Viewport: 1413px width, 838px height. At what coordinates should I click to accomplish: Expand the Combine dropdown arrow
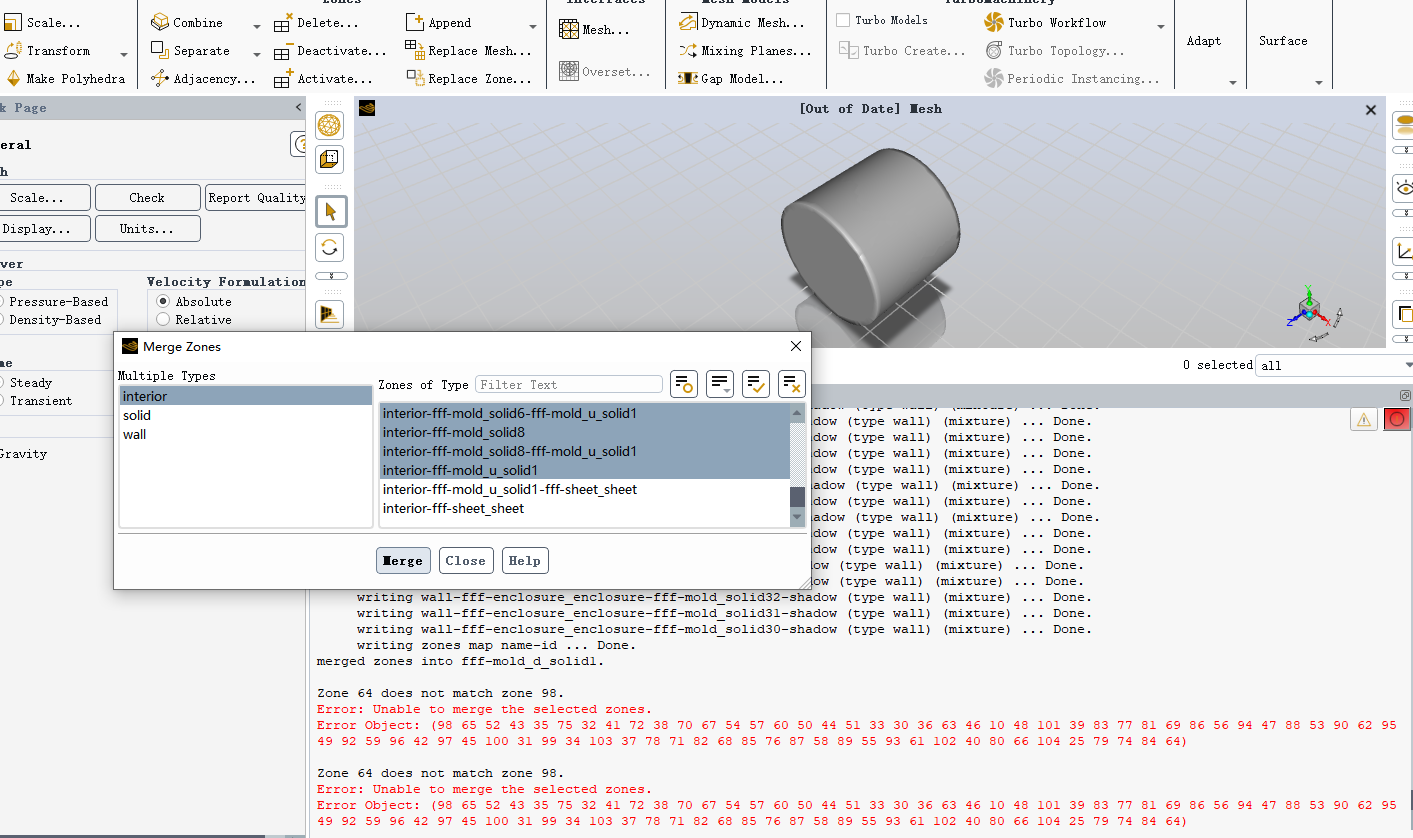pos(256,27)
